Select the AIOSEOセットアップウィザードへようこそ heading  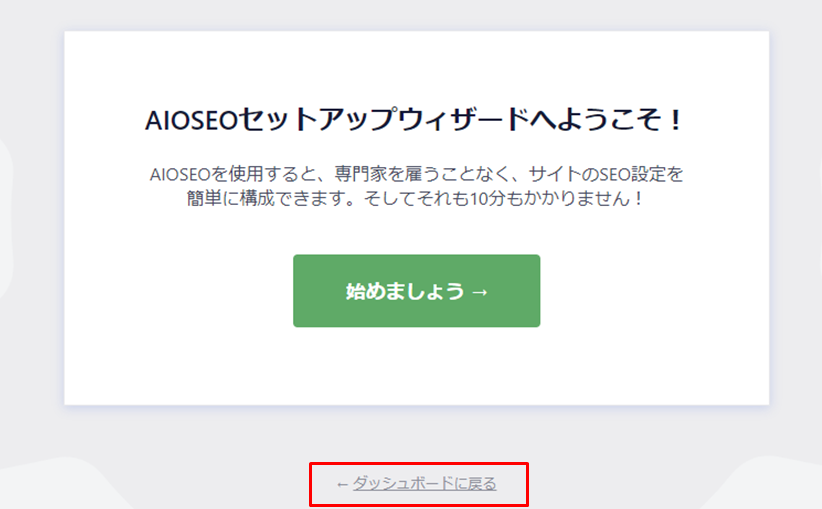(415, 120)
